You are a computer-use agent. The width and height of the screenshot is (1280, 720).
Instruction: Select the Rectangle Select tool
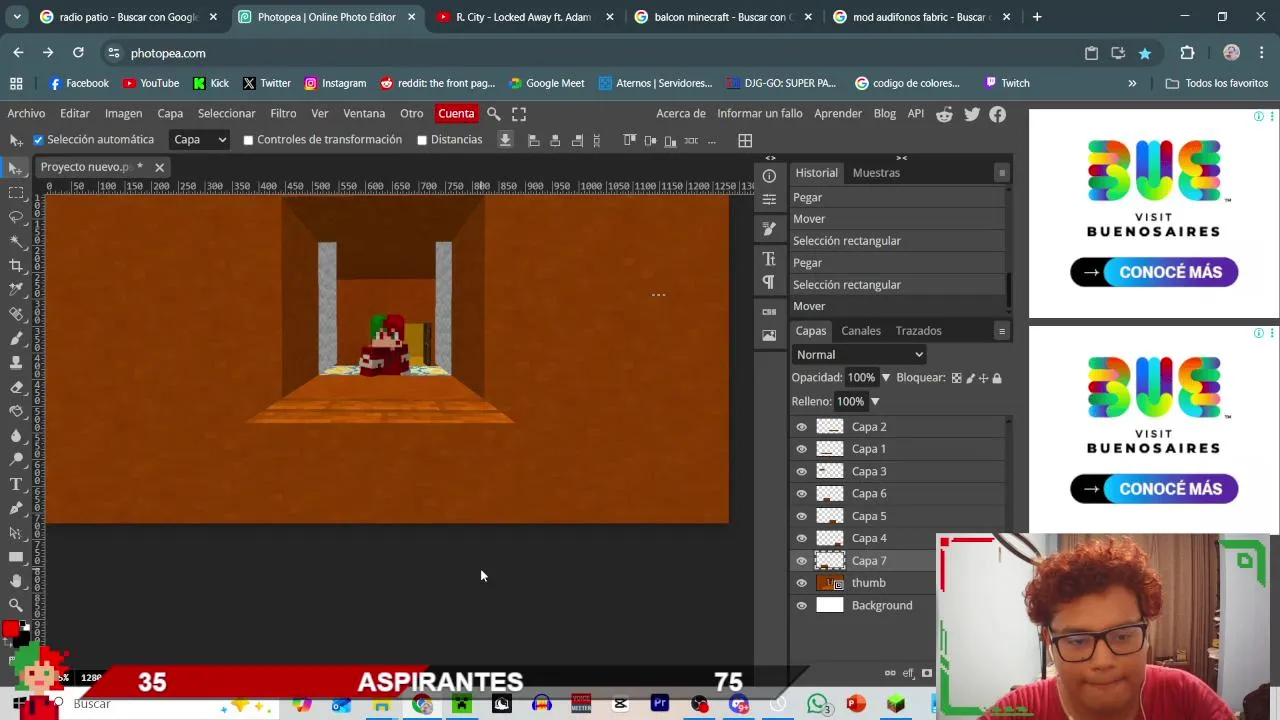[x=16, y=192]
